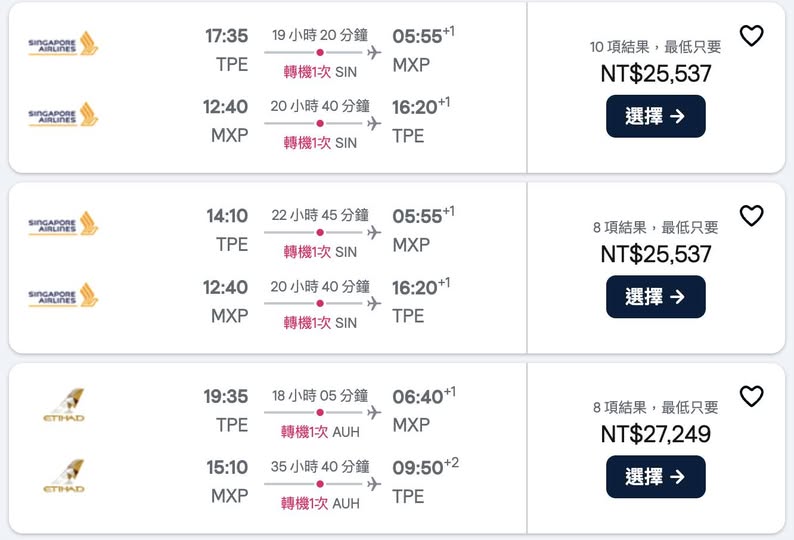Toggle heart on the Etihad NT$27,249 itinerary

pyautogui.click(x=751, y=397)
